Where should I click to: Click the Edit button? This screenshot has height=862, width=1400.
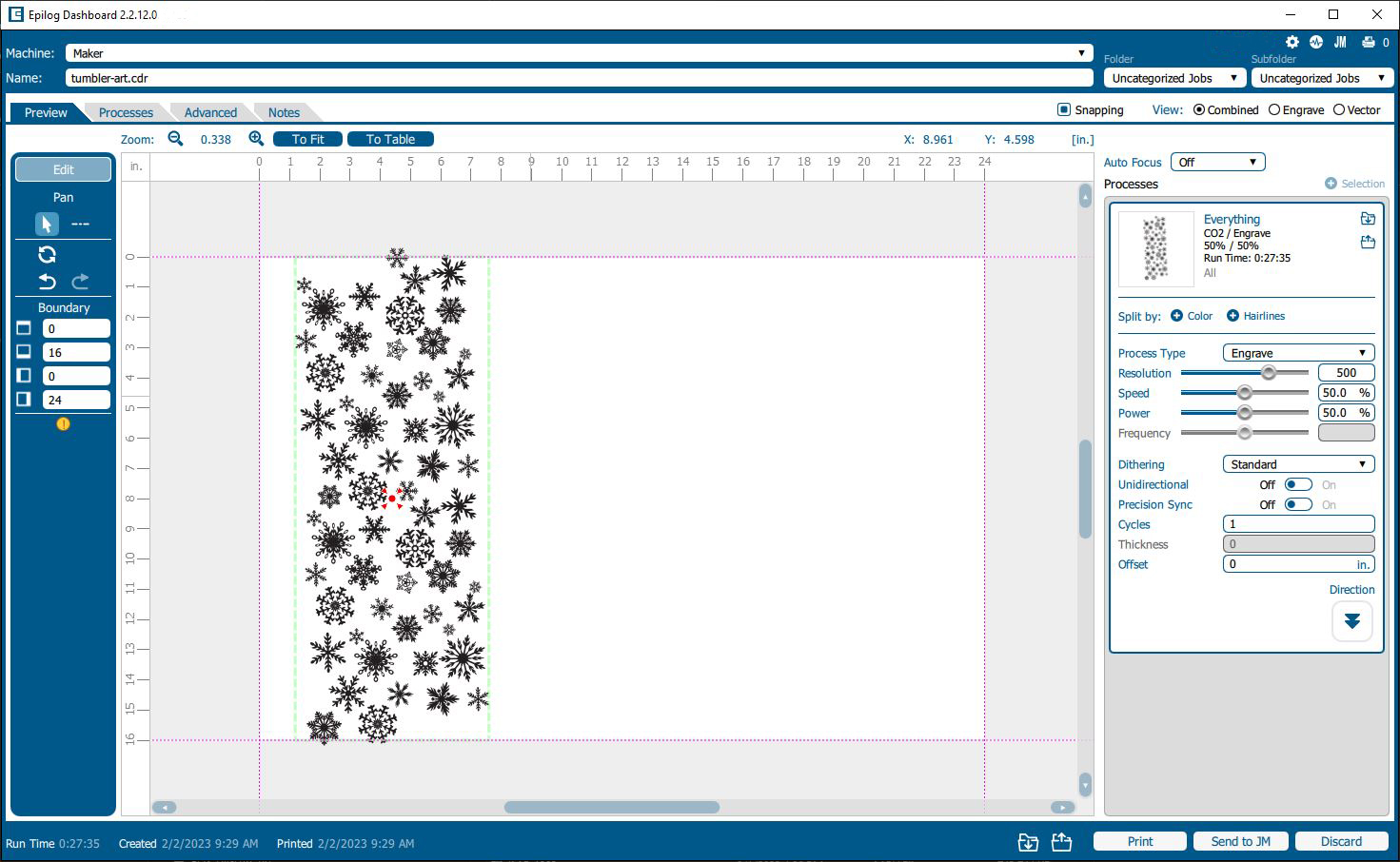pyautogui.click(x=63, y=169)
